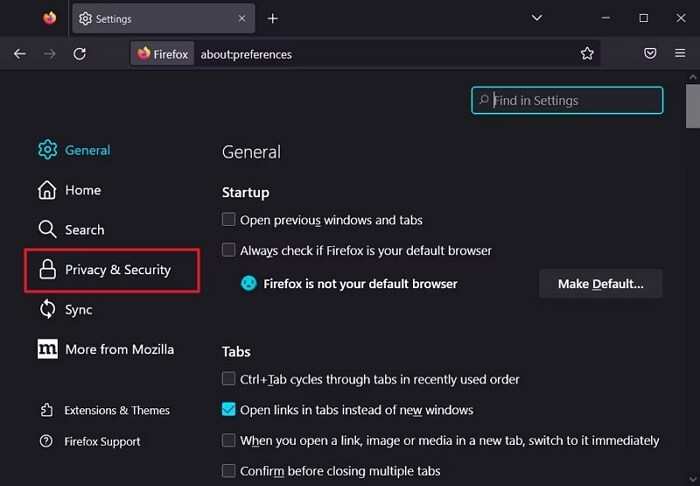Open the list all tabs dropdown arrow
The height and width of the screenshot is (486, 700).
click(x=537, y=18)
